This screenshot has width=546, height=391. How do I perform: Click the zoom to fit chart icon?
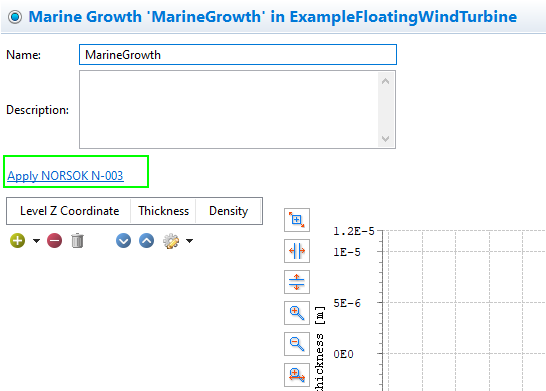(297, 220)
